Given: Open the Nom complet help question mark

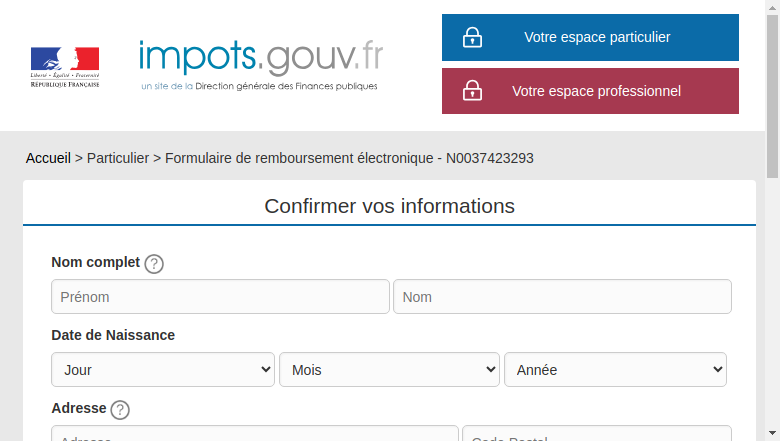Looking at the screenshot, I should click(154, 264).
